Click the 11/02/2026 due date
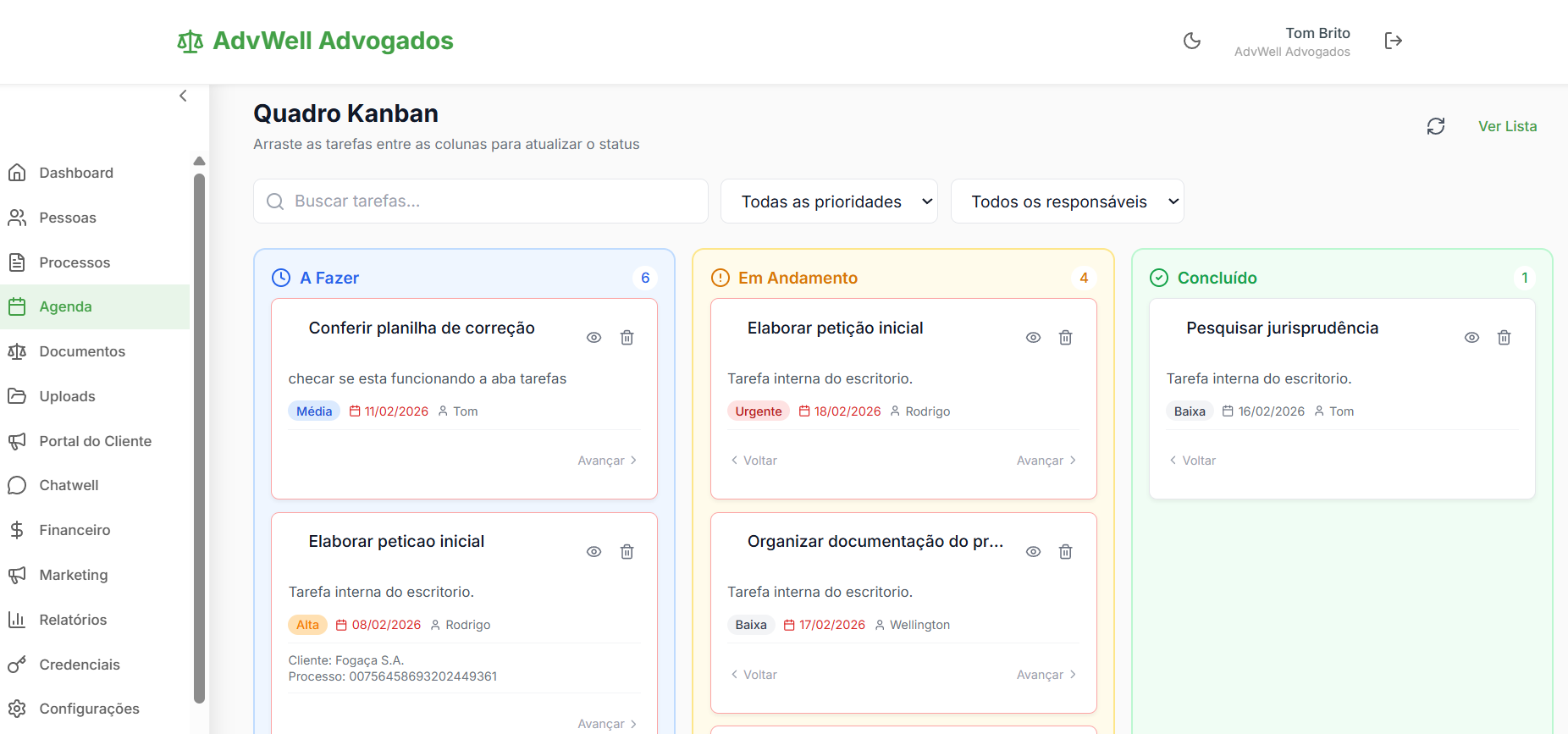 [x=389, y=411]
